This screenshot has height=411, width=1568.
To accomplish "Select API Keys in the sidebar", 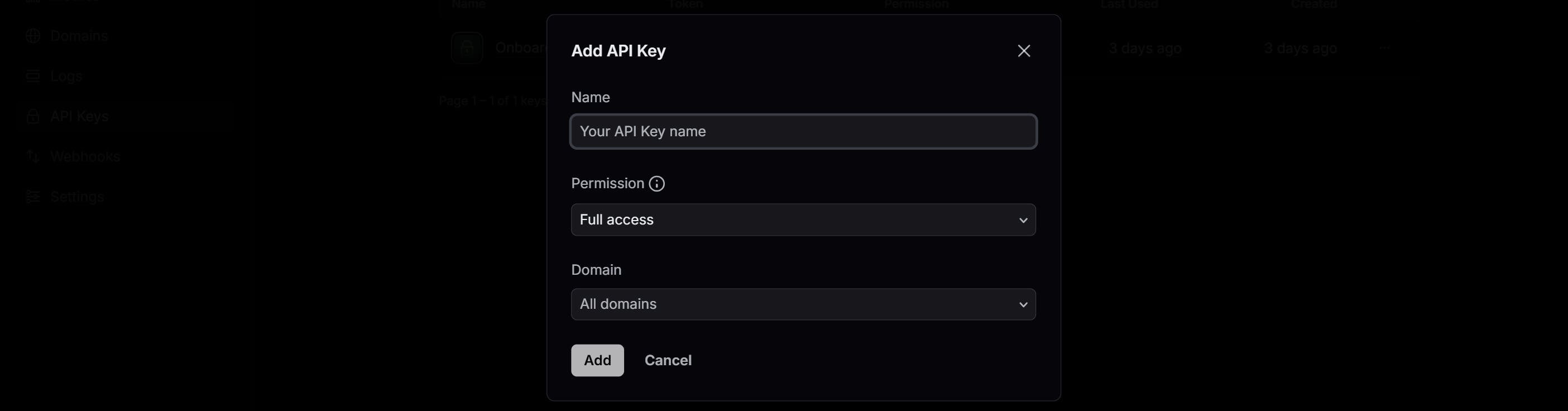I will click(x=79, y=116).
